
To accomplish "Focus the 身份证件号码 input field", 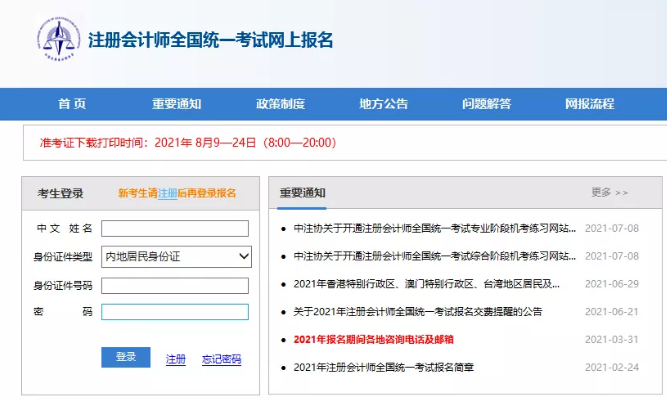I will [x=174, y=285].
